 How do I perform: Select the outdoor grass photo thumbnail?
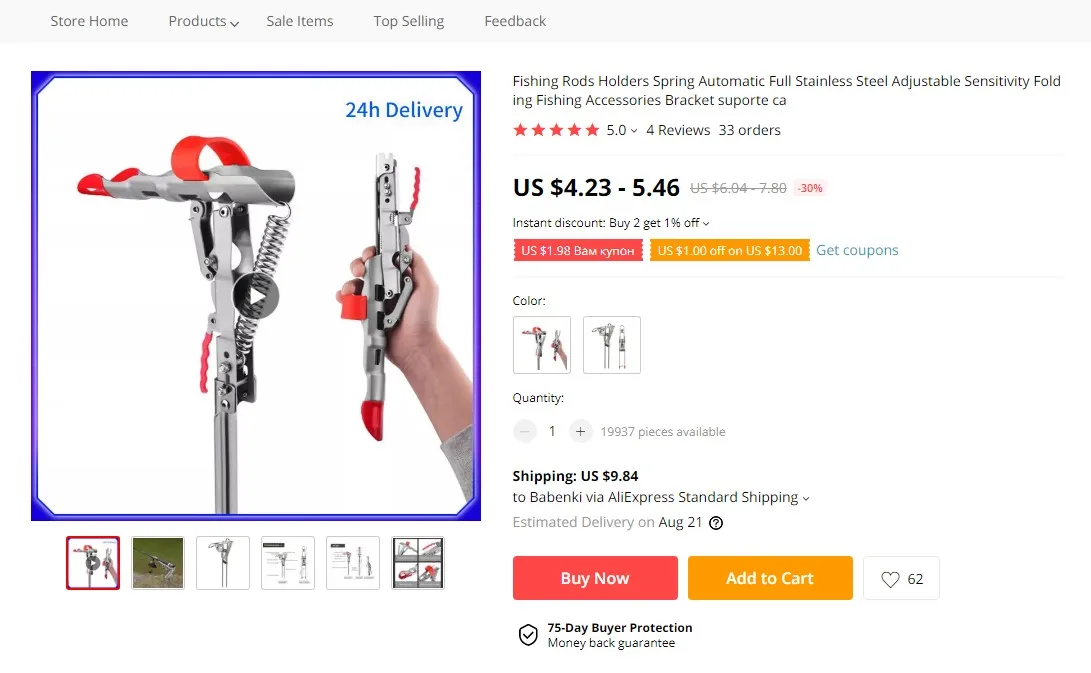pyautogui.click(x=158, y=563)
